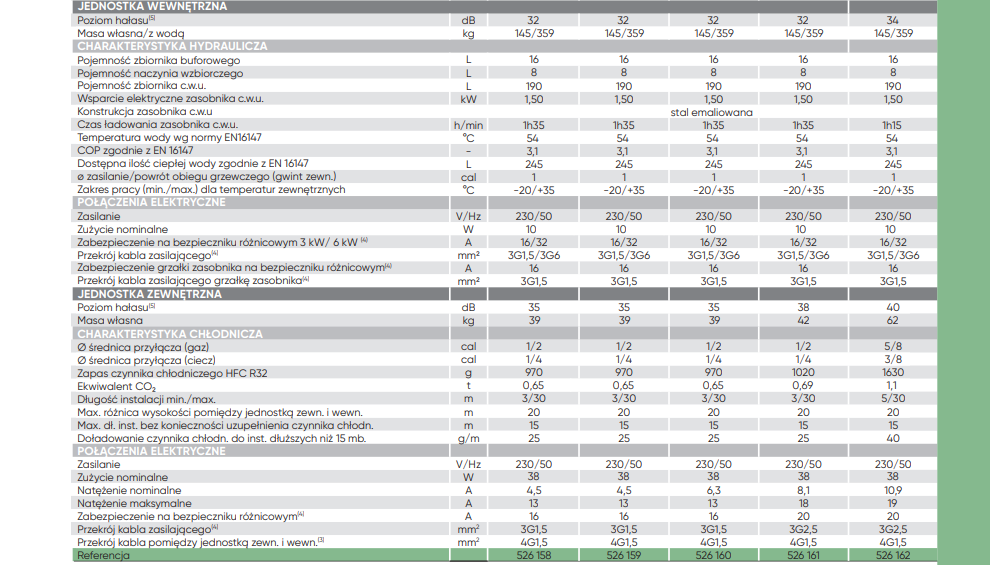
Task: Select the CHARAKTERYSTYKA HYDRAULICZNA section header
Action: click(x=173, y=46)
